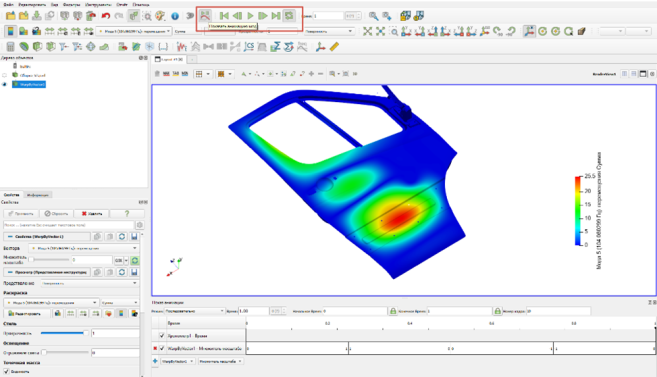Adjust the Отражение света slider
Screen dimensions: 657x377
65,353
